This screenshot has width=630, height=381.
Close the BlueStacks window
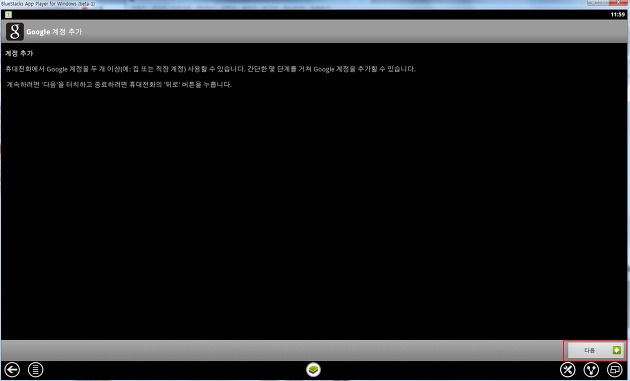pyautogui.click(x=619, y=3)
